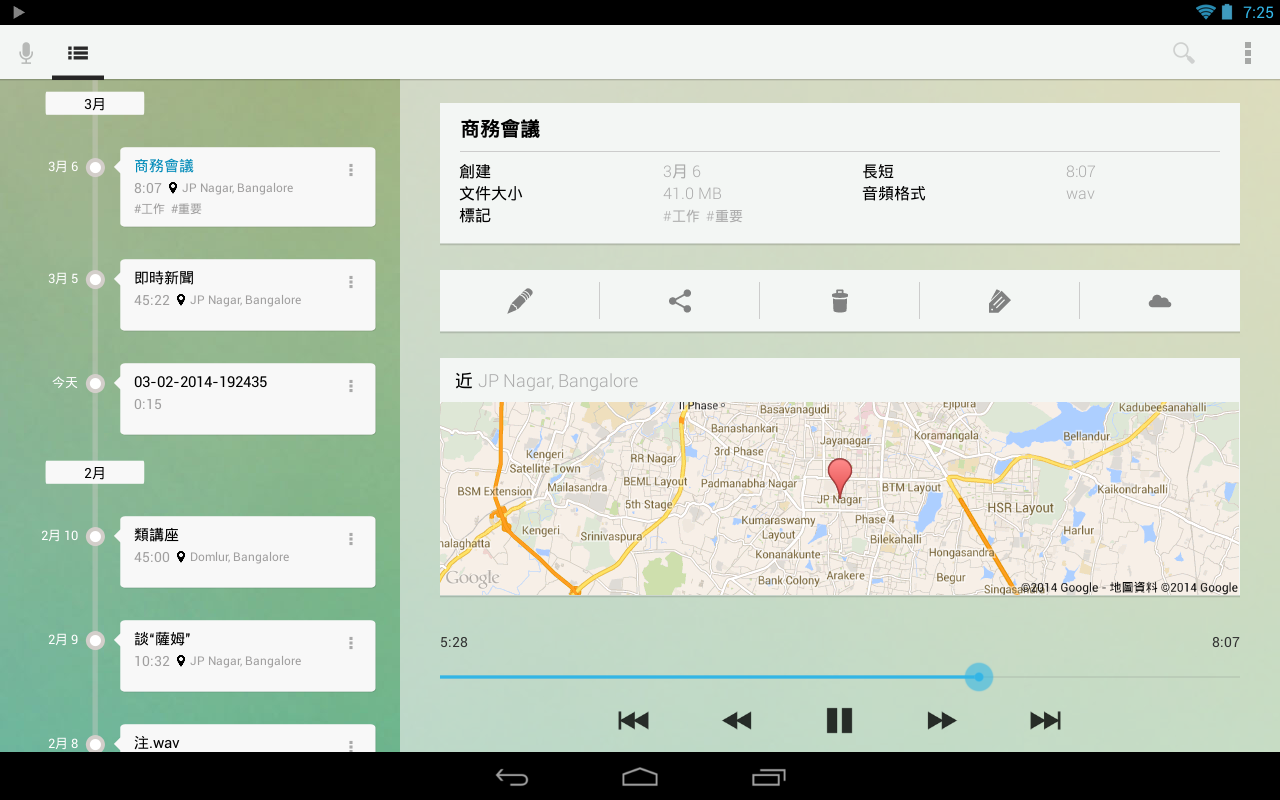Tap the play notification icon in status bar

(18, 12)
